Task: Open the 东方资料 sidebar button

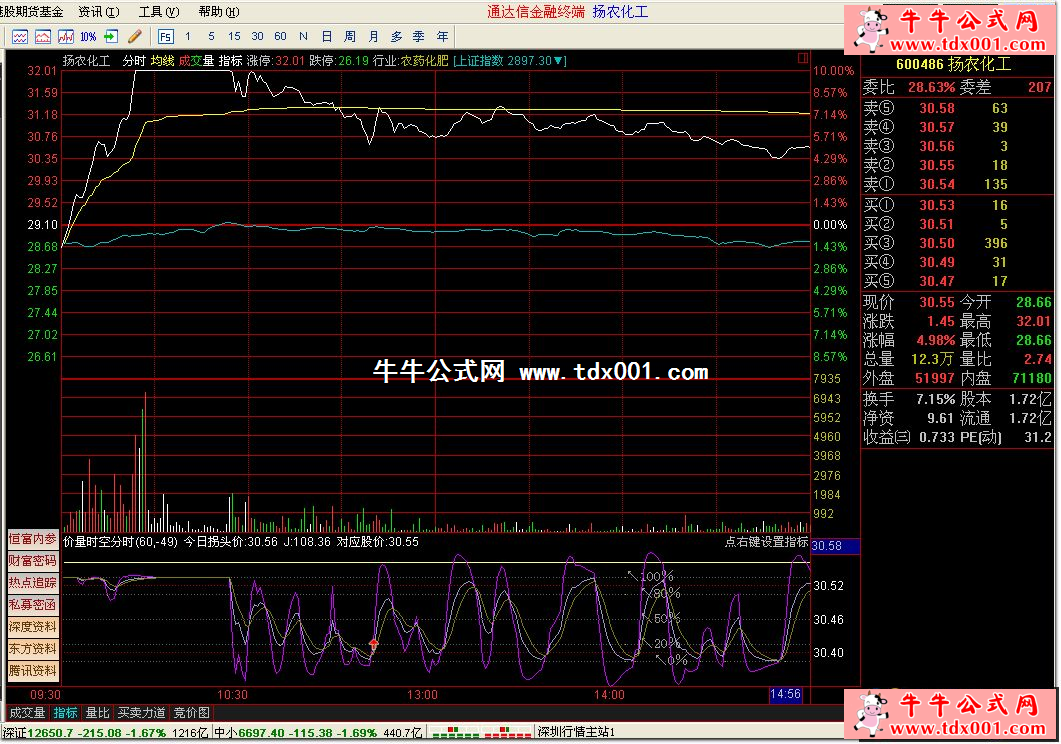Action: pos(32,649)
